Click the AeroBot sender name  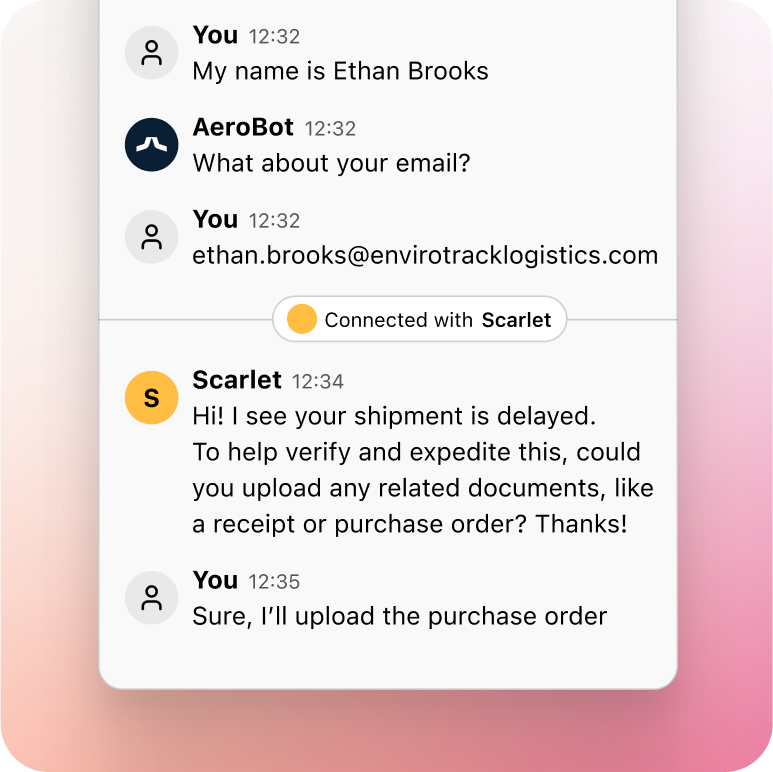tap(243, 127)
